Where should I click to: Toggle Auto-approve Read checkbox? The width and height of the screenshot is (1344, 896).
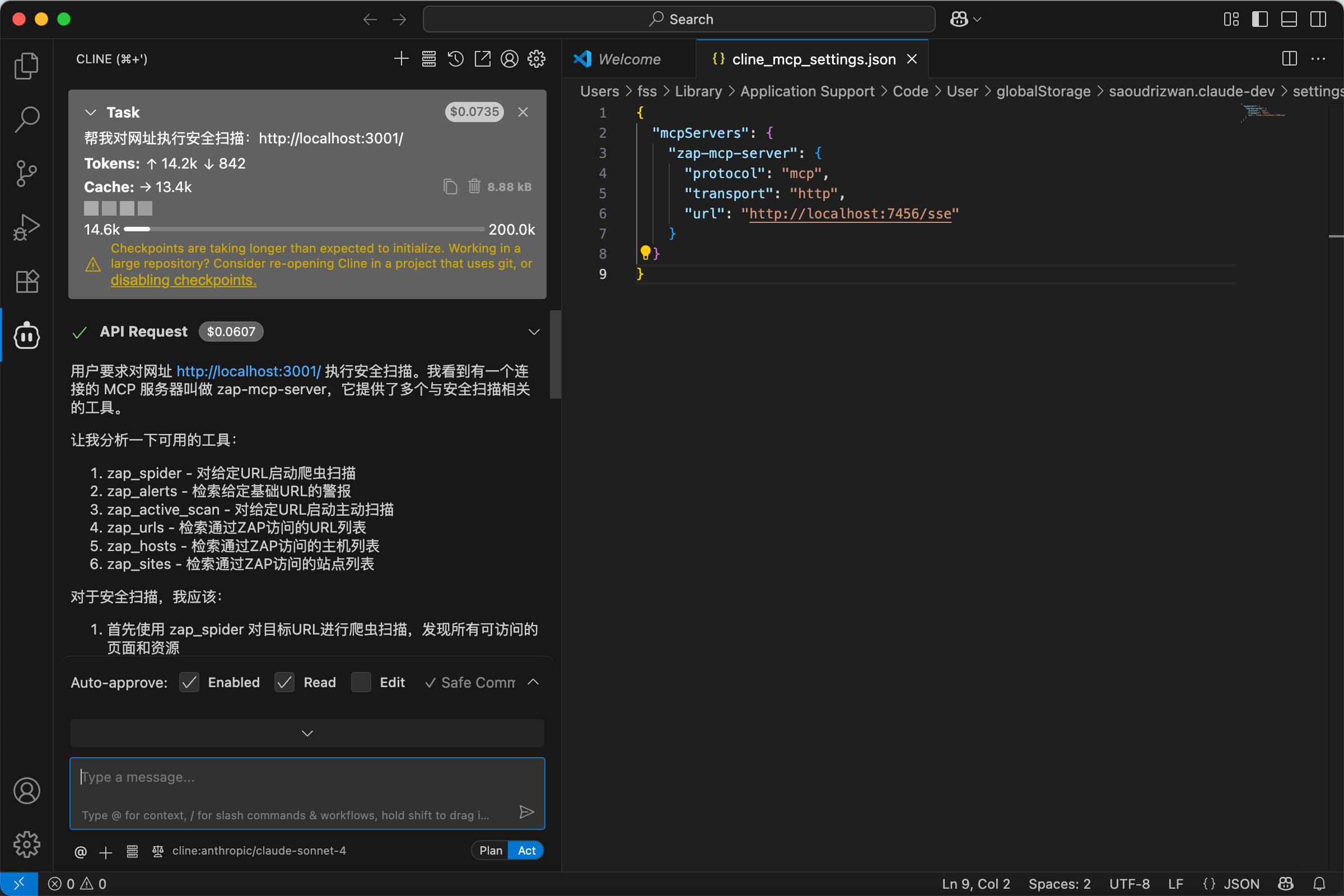[284, 682]
